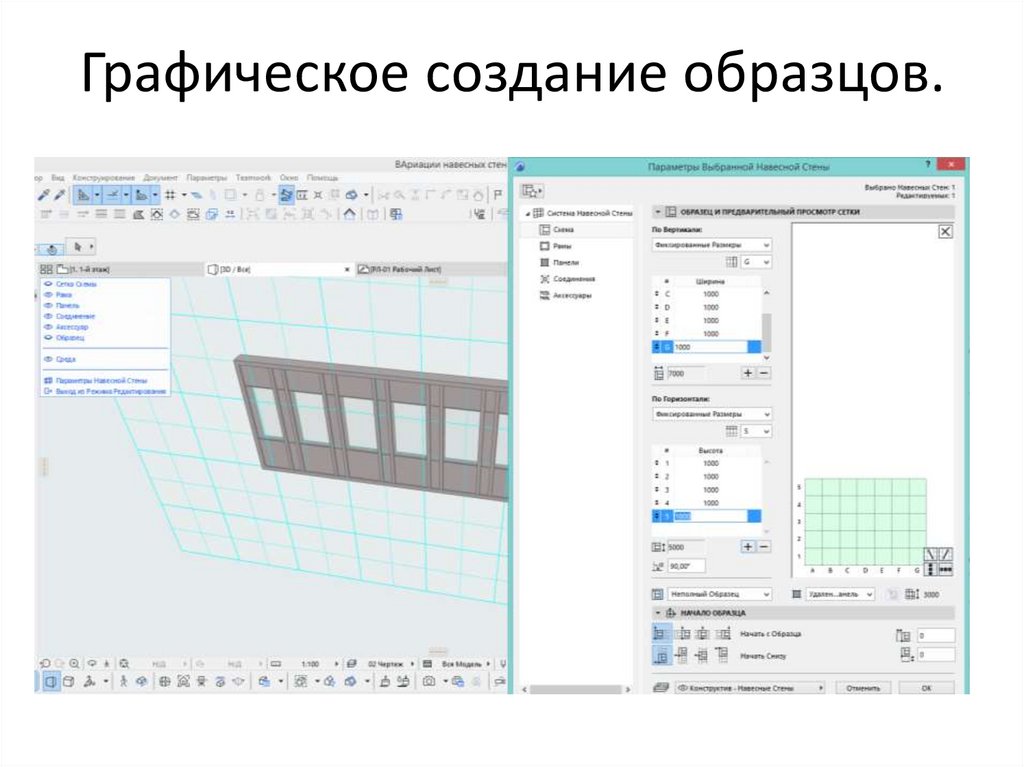The height and width of the screenshot is (767, 1024).
Task: Click the camera icon in bottom toolbar
Action: coord(428,682)
